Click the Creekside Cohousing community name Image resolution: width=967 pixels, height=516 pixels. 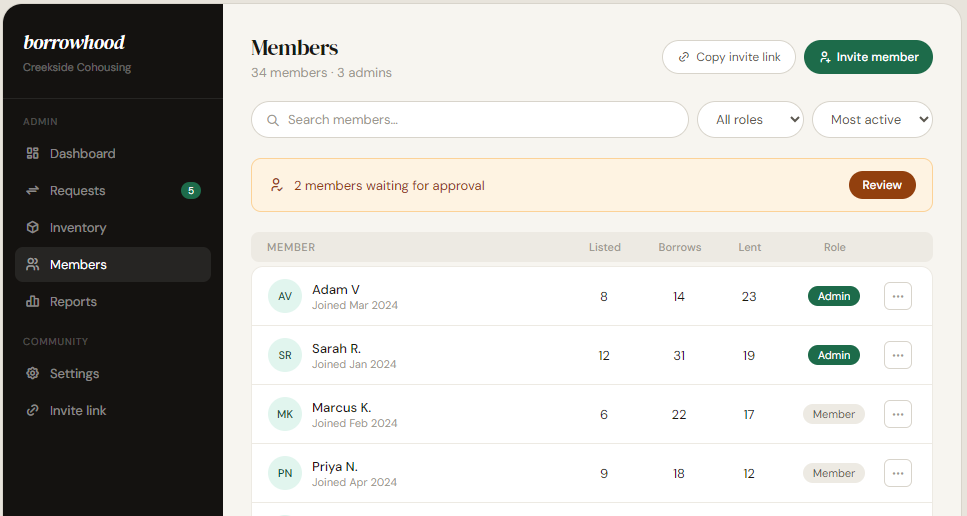click(77, 67)
